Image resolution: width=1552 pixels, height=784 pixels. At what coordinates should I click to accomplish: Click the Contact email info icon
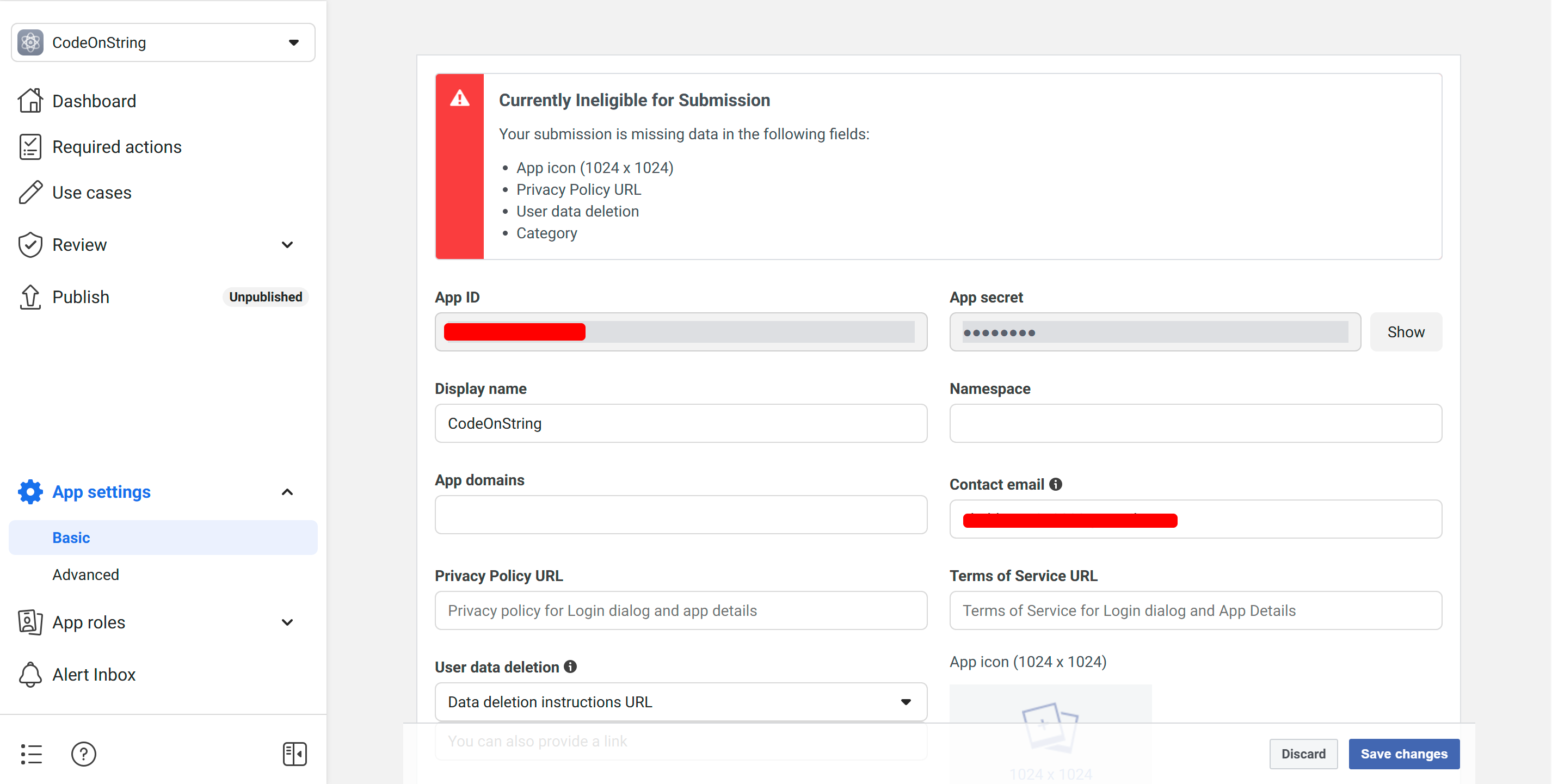(1056, 484)
